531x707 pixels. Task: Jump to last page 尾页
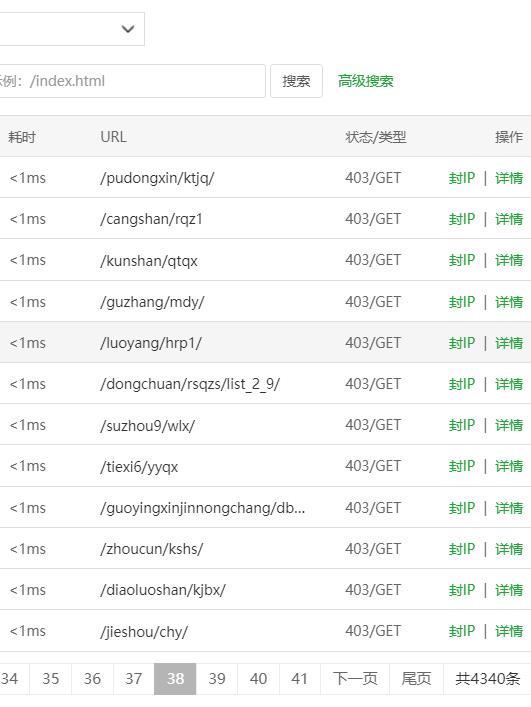(x=416, y=679)
